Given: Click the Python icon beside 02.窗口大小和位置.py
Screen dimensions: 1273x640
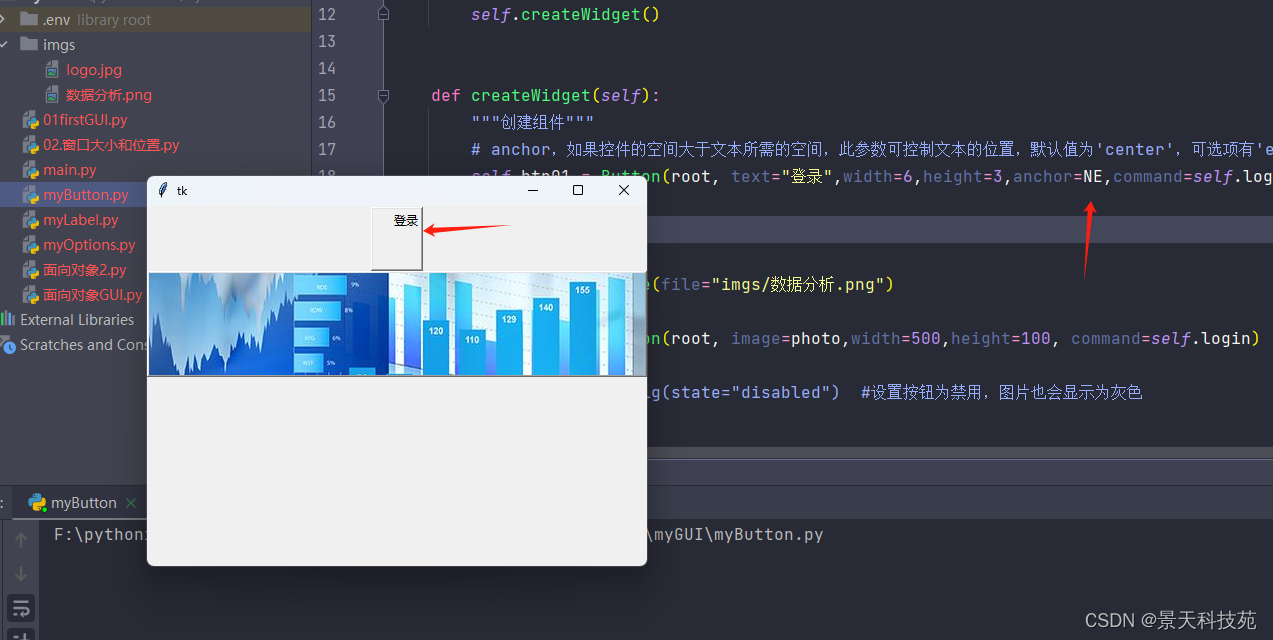Looking at the screenshot, I should click(x=30, y=145).
